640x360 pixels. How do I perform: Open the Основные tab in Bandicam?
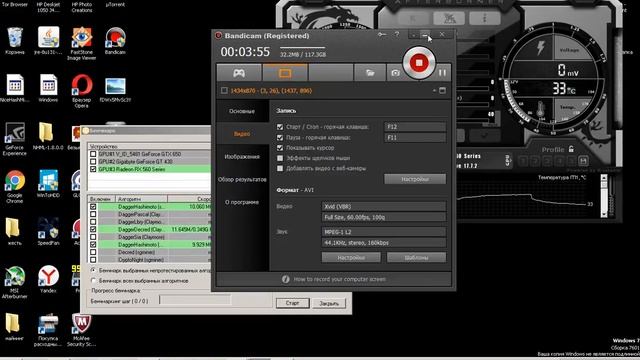coord(242,111)
